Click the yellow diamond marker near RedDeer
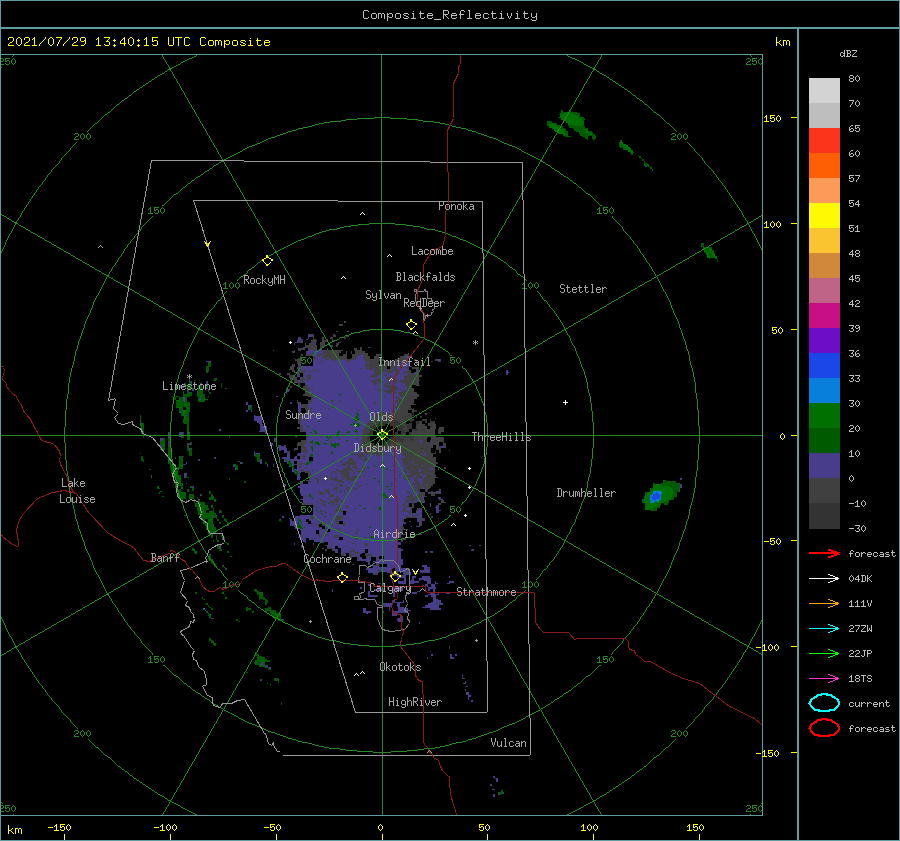This screenshot has width=900, height=841. 411,325
